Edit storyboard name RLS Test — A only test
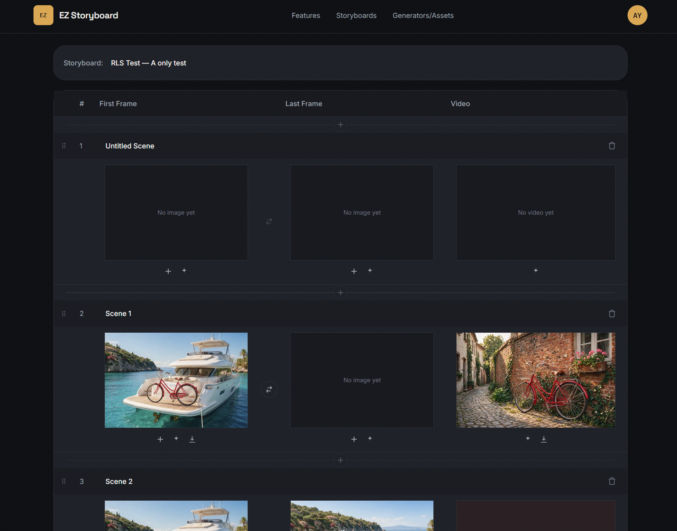677x531 pixels. click(x=148, y=63)
